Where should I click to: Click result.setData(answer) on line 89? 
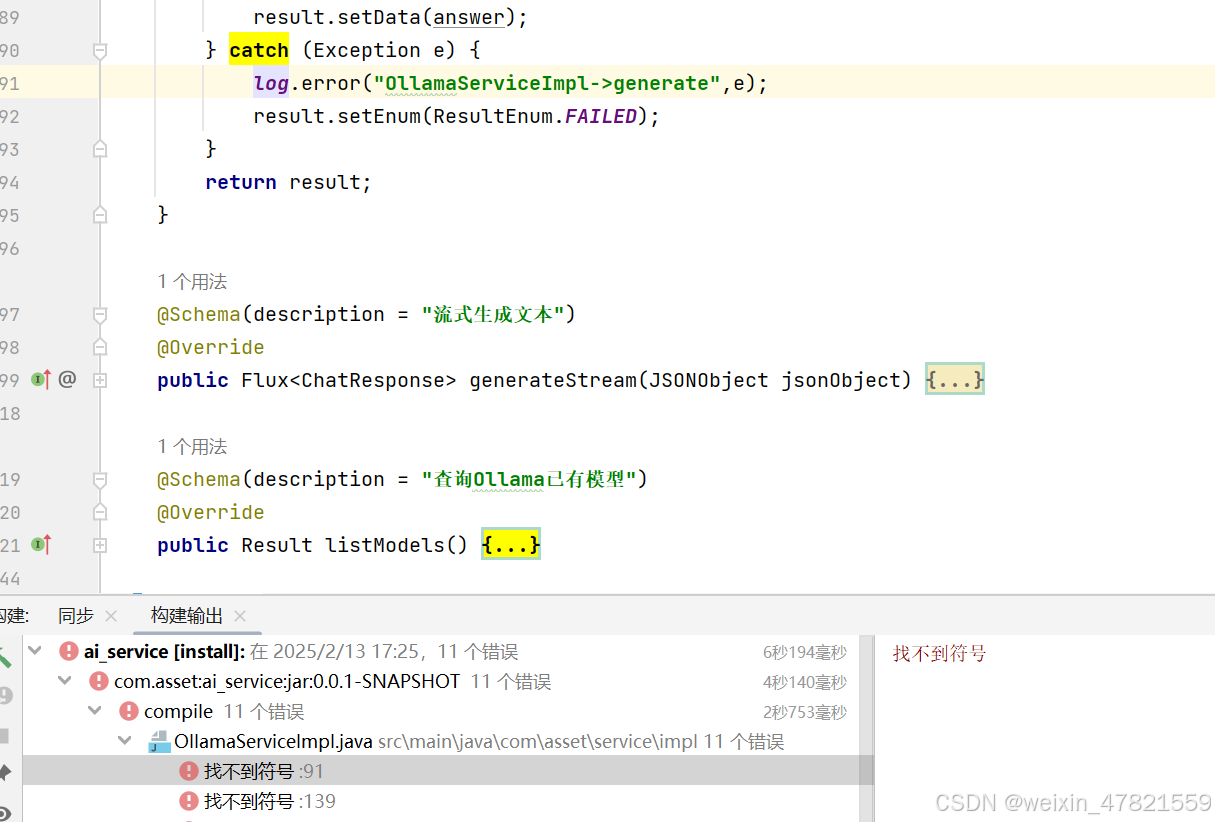click(391, 18)
